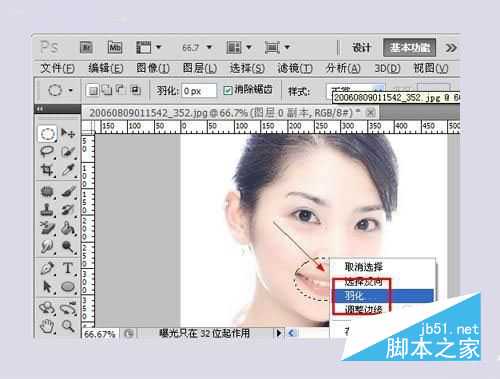The height and width of the screenshot is (379, 500).
Task: Click the 66.67% zoom field in status bar
Action: 100,334
